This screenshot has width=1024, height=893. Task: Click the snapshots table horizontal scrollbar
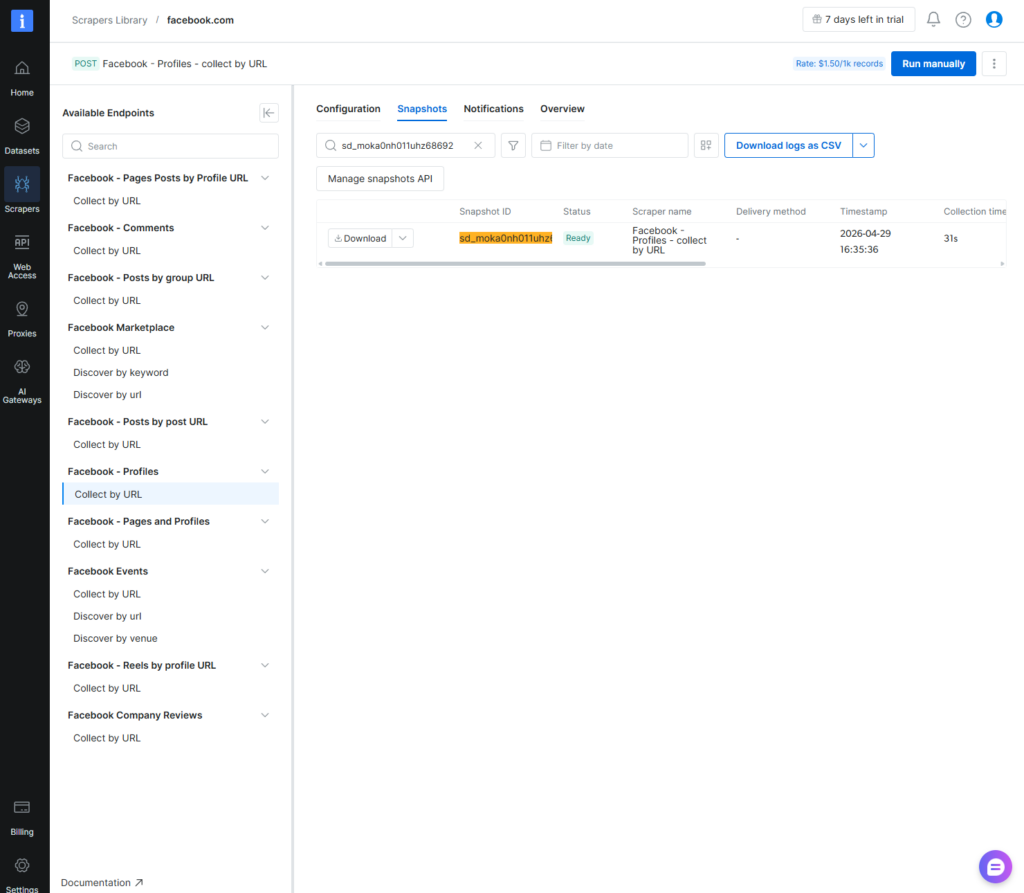515,264
